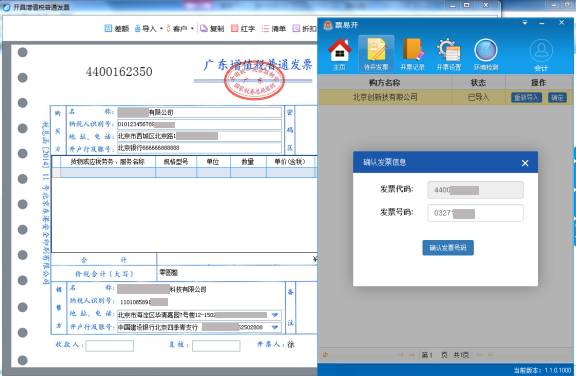Viewport: 576px width, 376px height.
Task: Click the 确认发票号码 confirm button
Action: click(448, 248)
